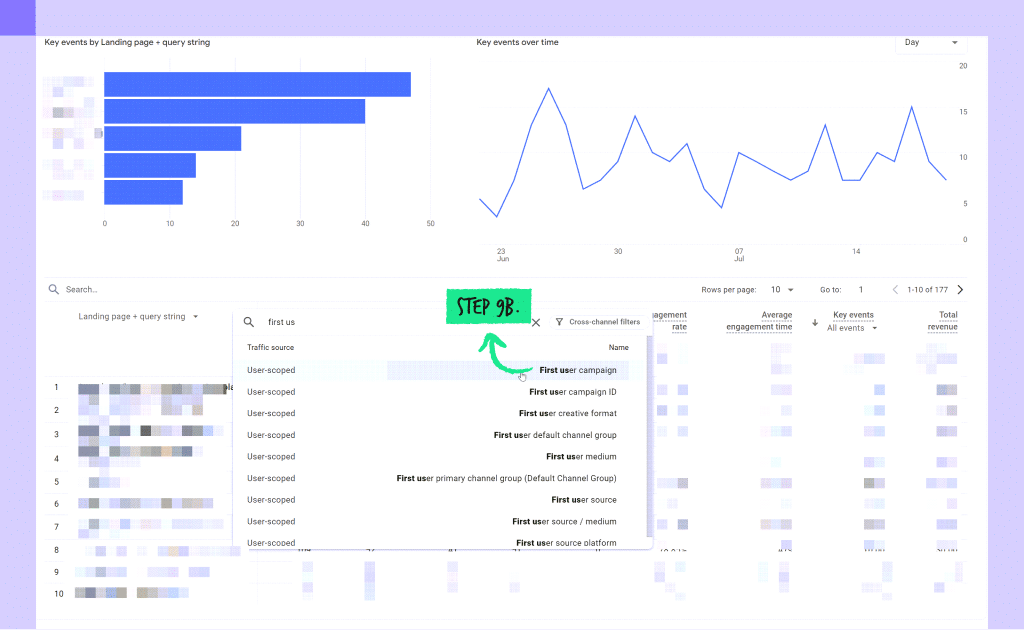1024x630 pixels.
Task: Click table row number 10
Action: point(59,593)
